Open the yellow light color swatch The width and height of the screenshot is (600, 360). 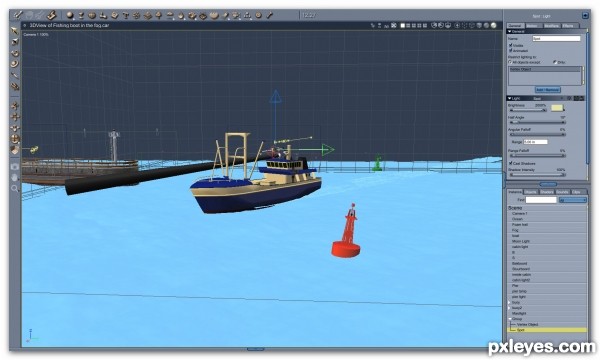point(557,108)
